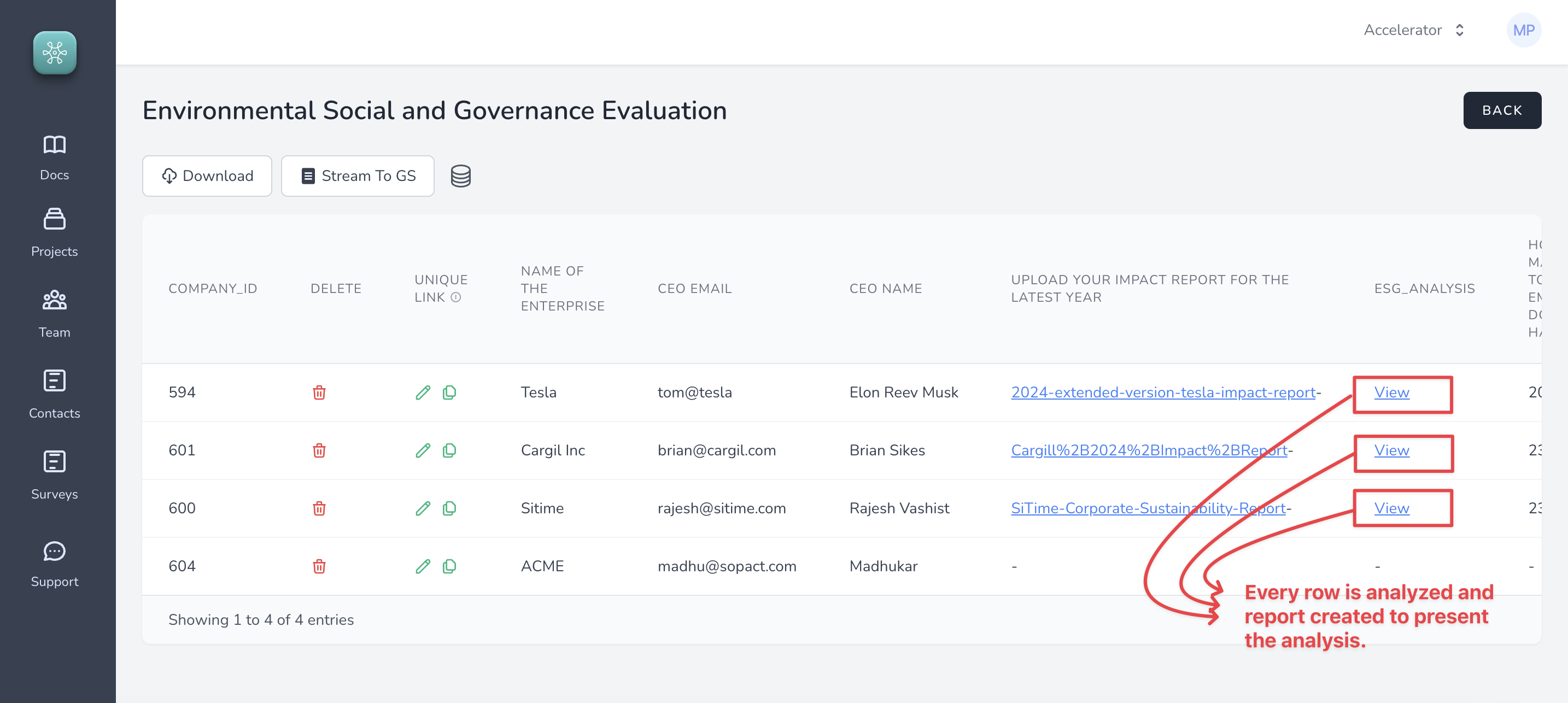Edit the ACME row with pencil icon
1568x703 pixels.
coord(423,567)
